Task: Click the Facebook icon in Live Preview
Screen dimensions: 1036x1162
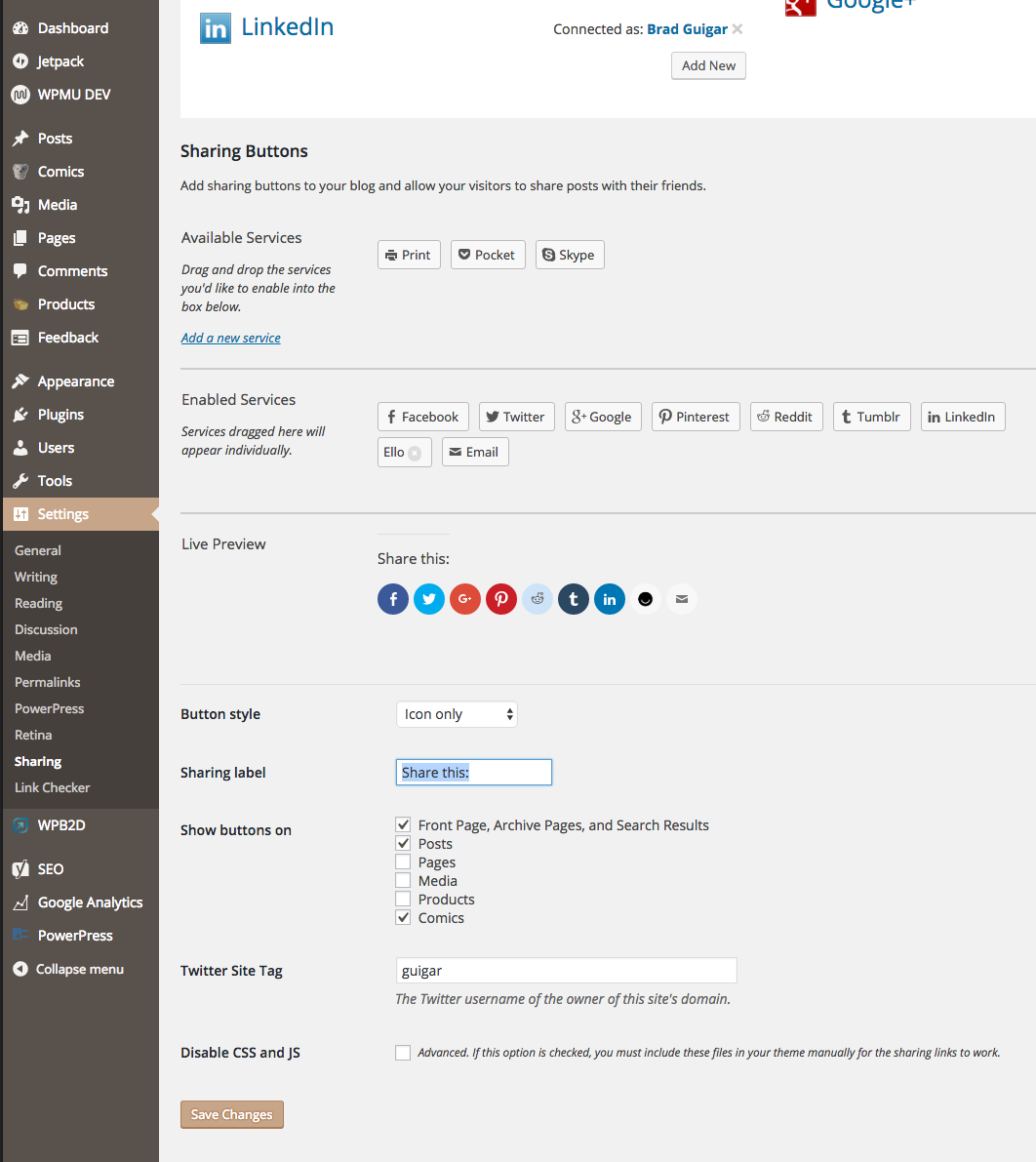Action: pos(393,599)
